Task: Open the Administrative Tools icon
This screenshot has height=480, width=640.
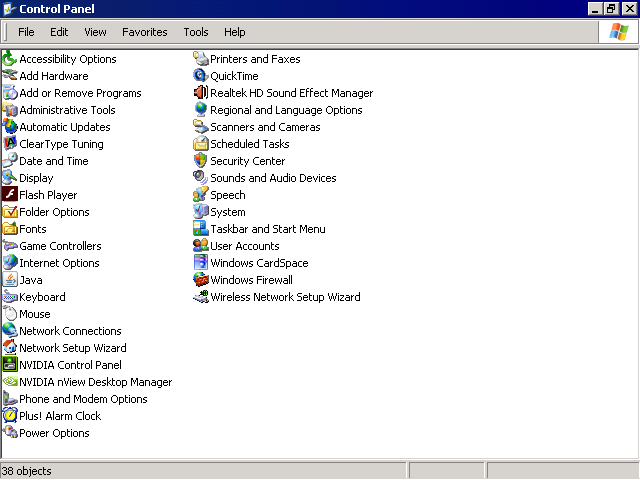Action: [10, 110]
